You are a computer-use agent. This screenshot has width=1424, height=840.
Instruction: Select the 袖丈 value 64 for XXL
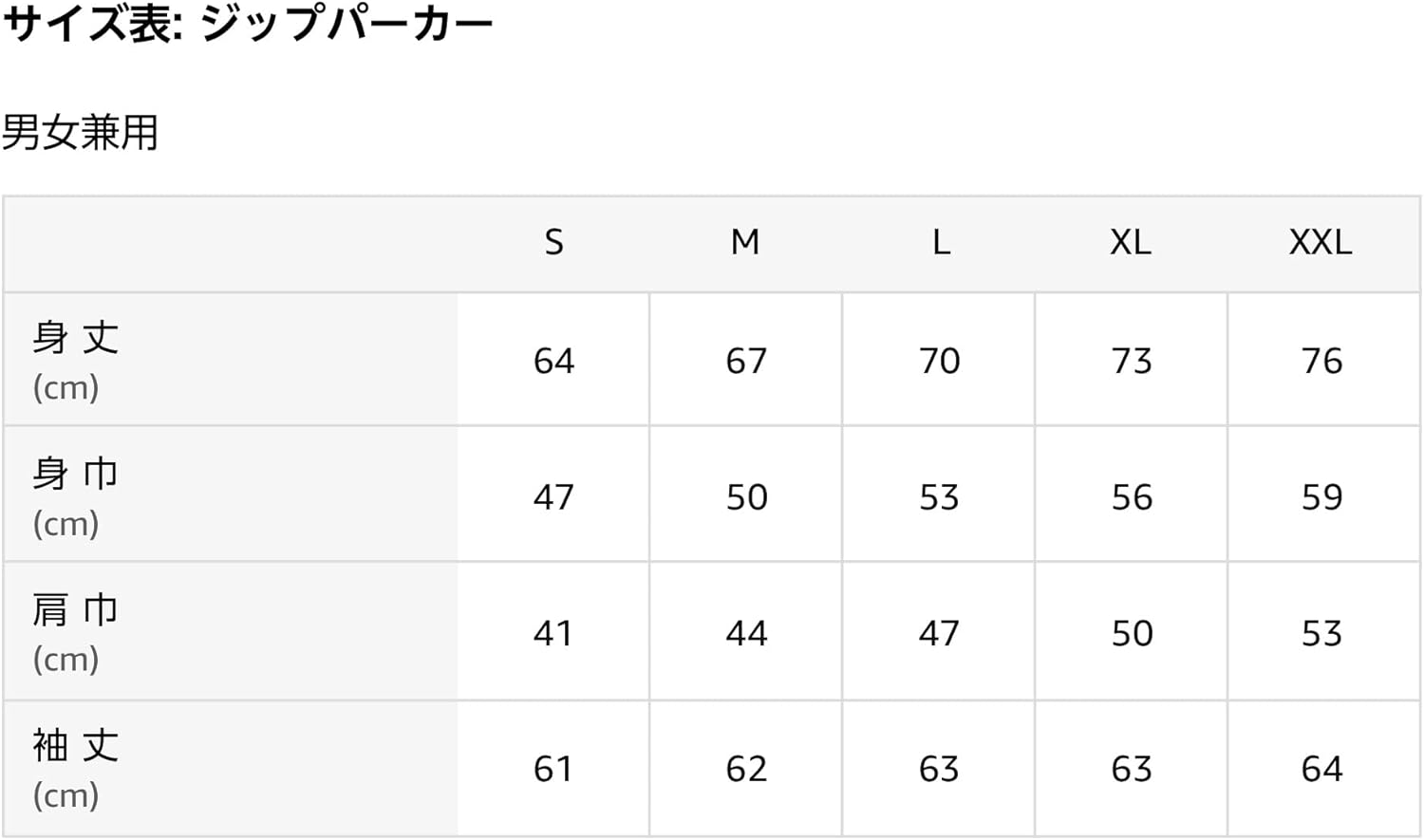click(1321, 769)
